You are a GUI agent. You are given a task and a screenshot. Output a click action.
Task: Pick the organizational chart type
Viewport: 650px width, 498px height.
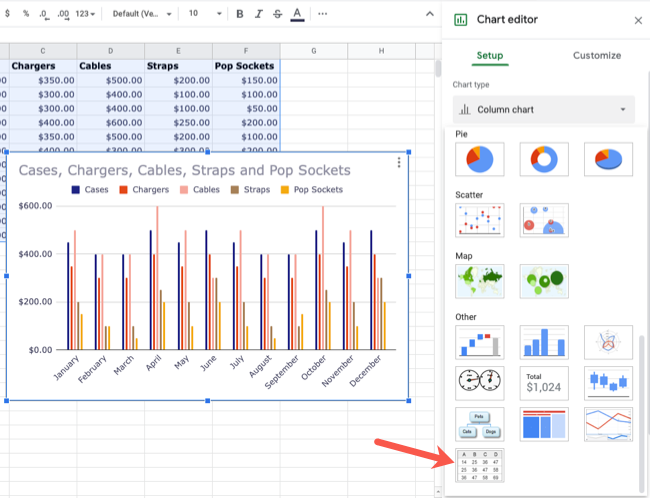[x=480, y=423]
